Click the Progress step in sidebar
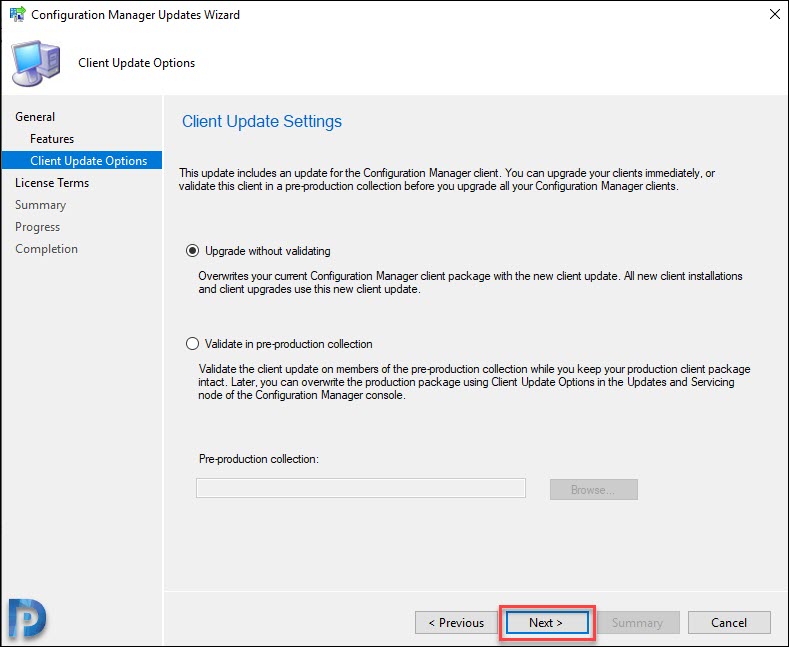The width and height of the screenshot is (789, 647). pyautogui.click(x=37, y=227)
